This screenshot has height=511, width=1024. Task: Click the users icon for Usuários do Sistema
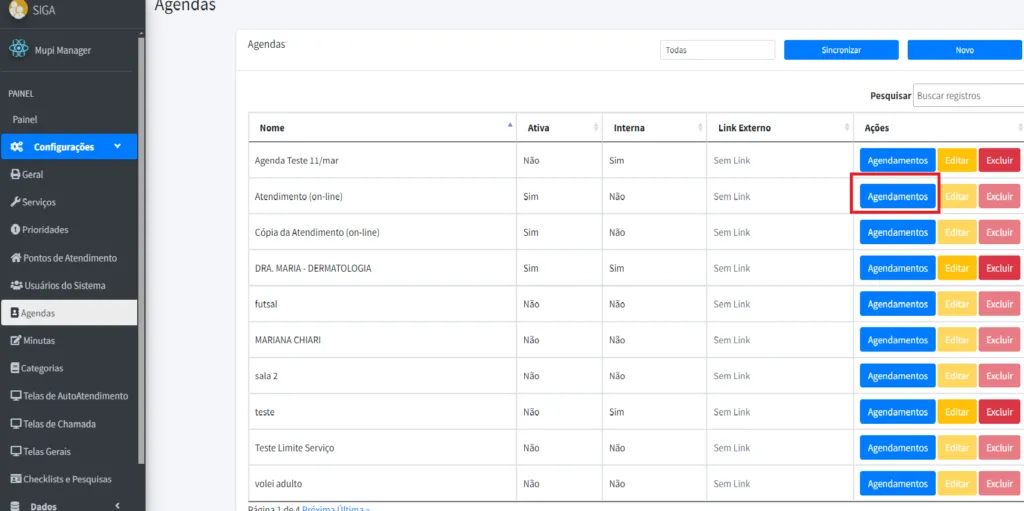pos(16,285)
